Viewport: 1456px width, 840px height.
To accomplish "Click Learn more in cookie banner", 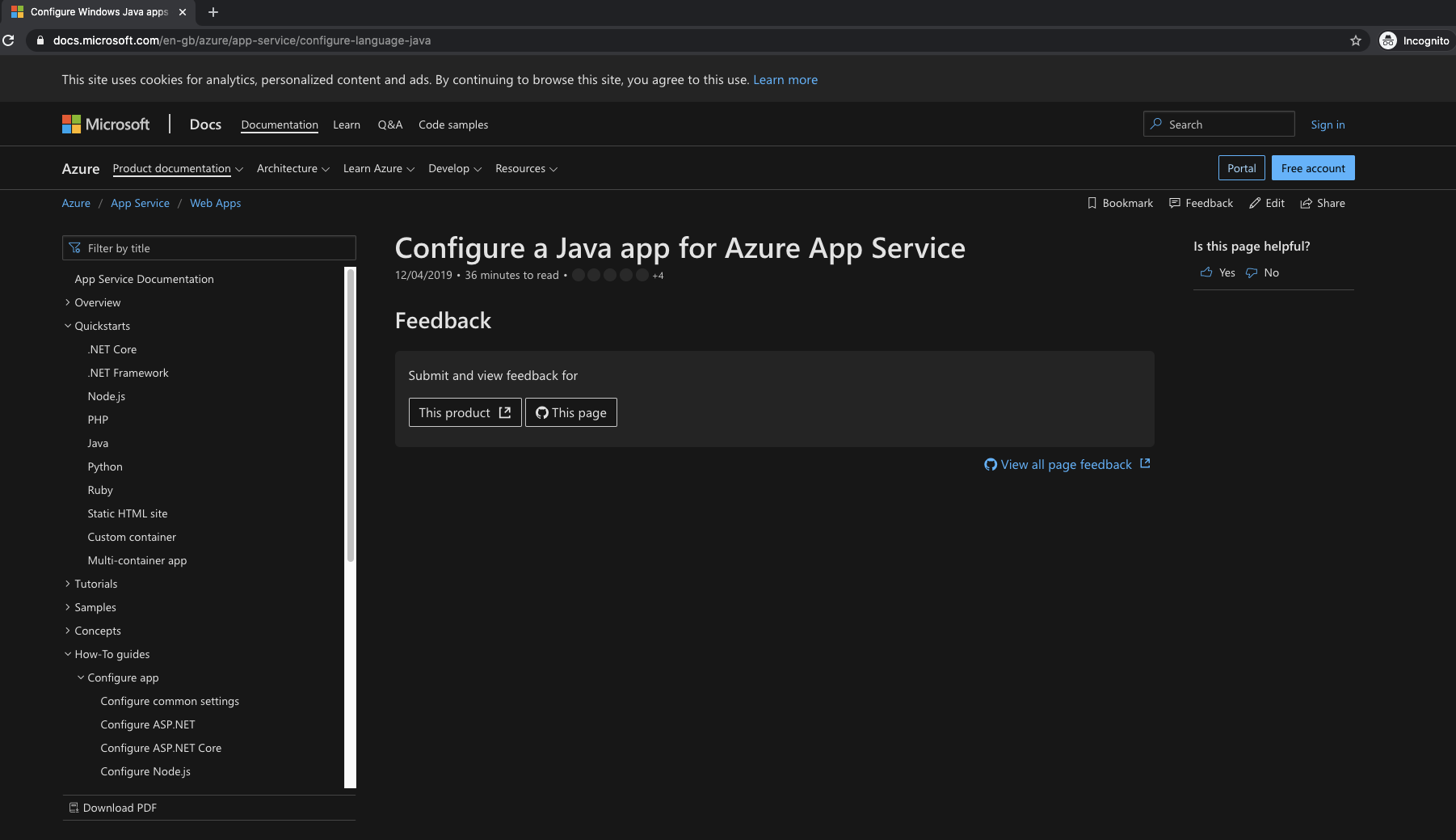I will point(785,79).
